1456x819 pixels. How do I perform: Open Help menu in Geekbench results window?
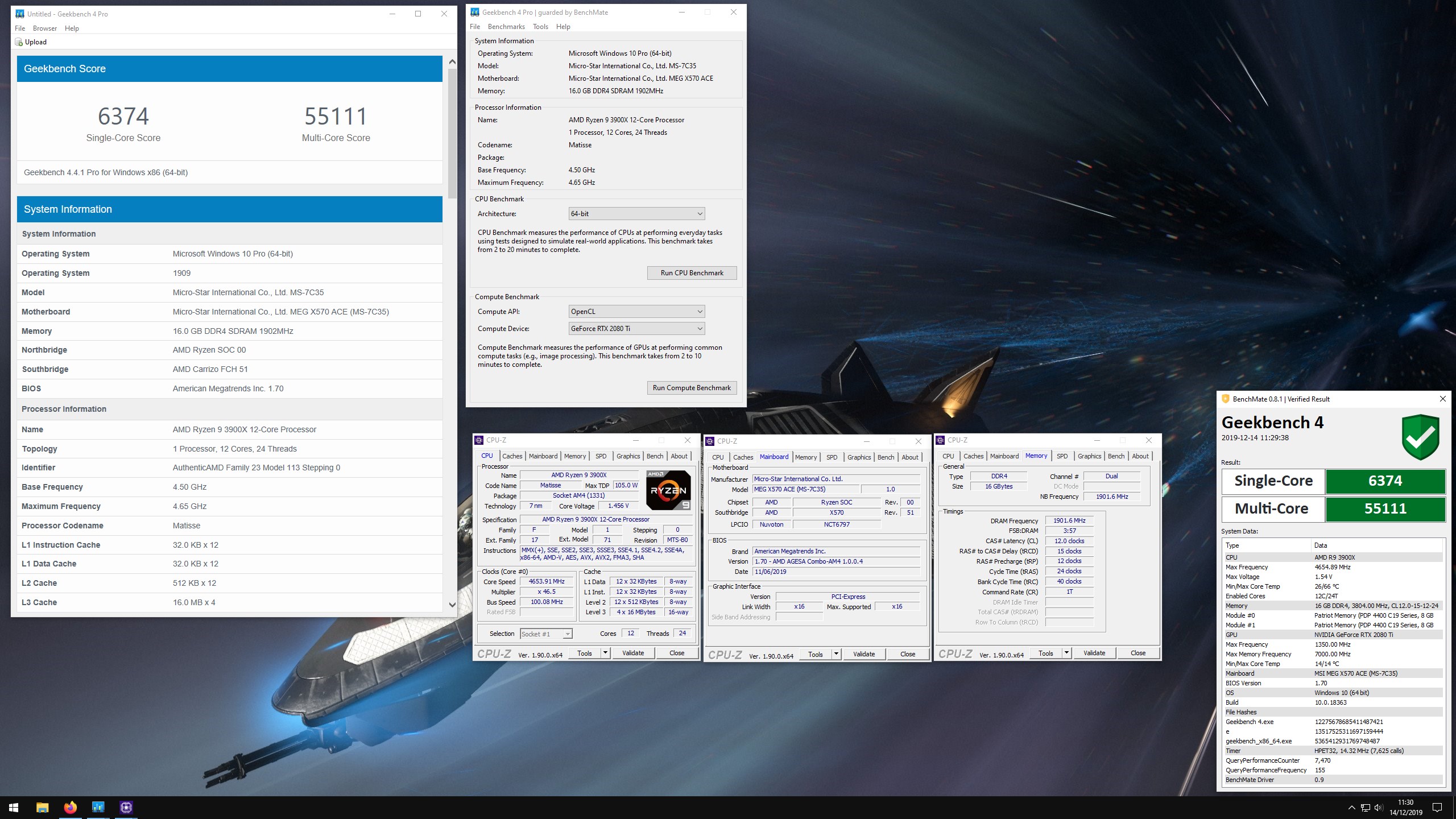pos(72,28)
